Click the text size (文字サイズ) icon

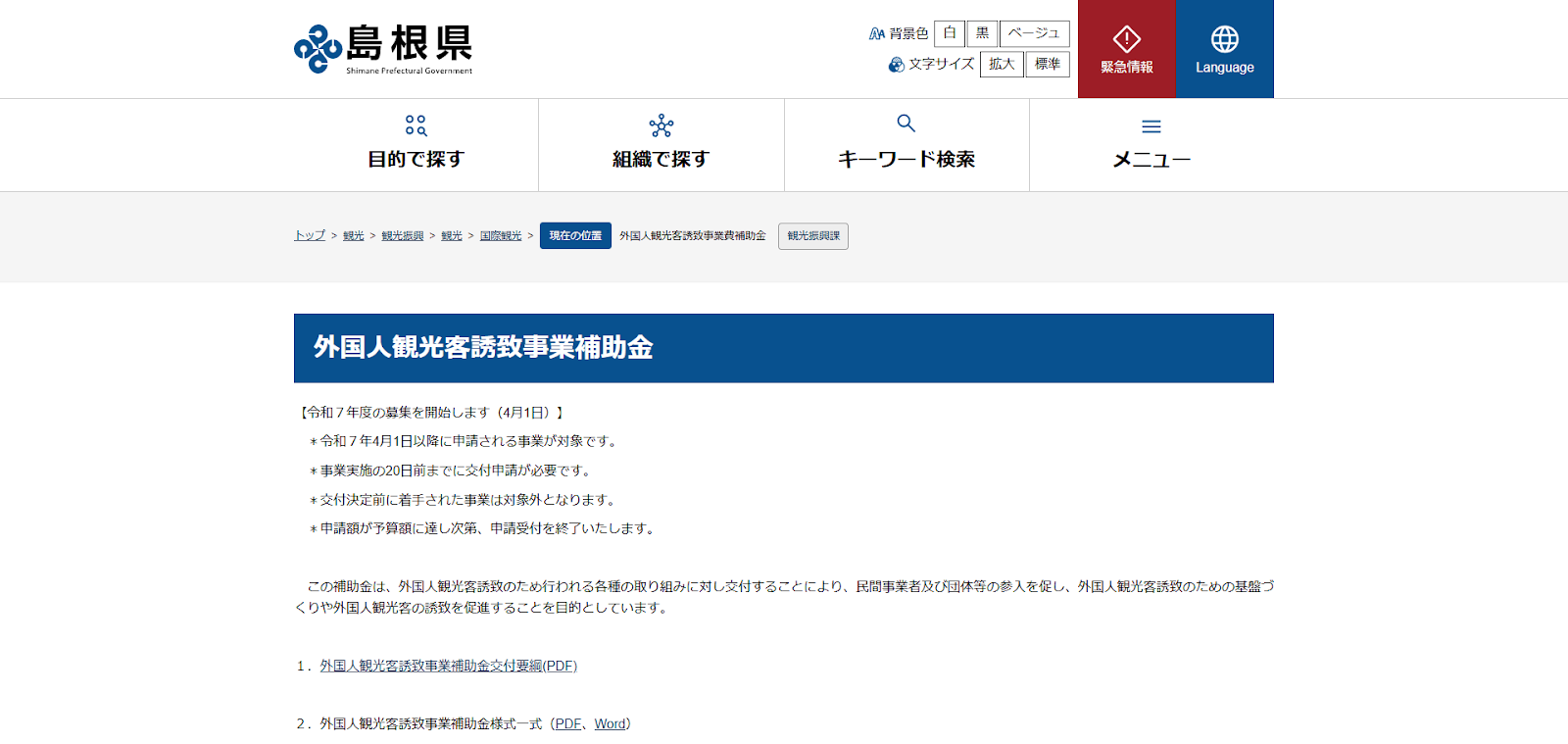click(x=896, y=65)
